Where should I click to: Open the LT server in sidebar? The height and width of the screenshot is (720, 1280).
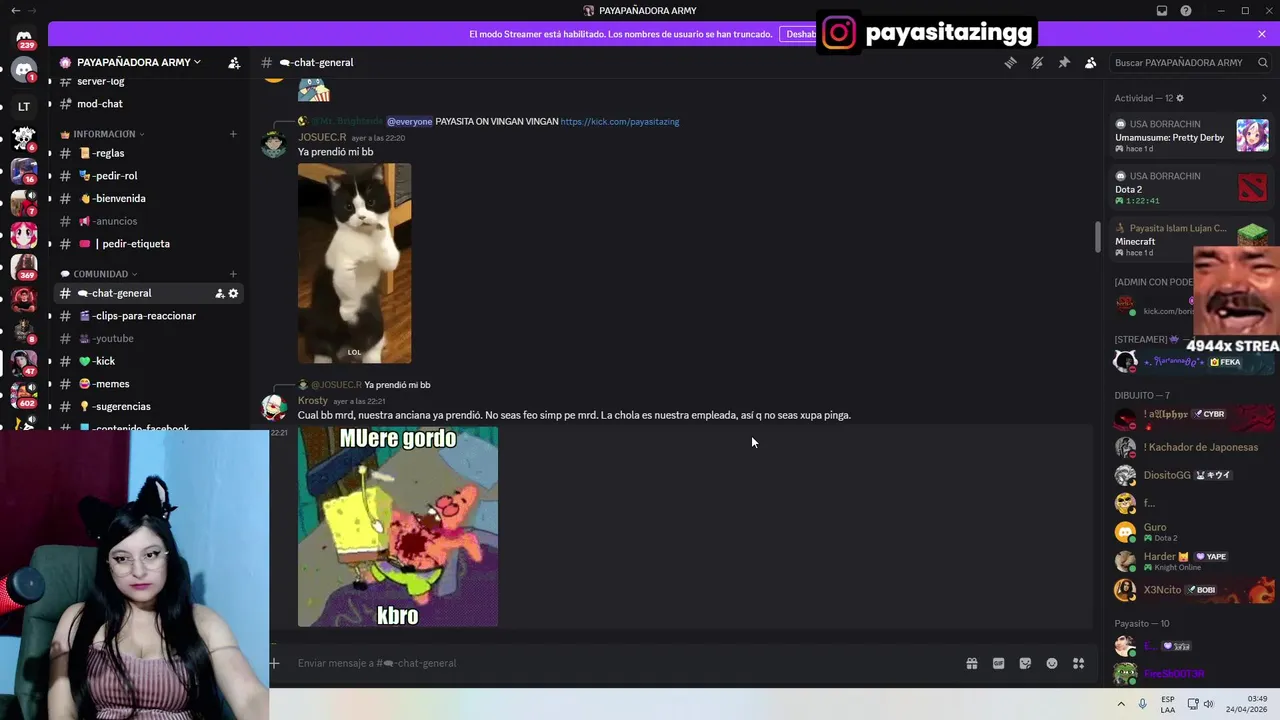pos(24,106)
